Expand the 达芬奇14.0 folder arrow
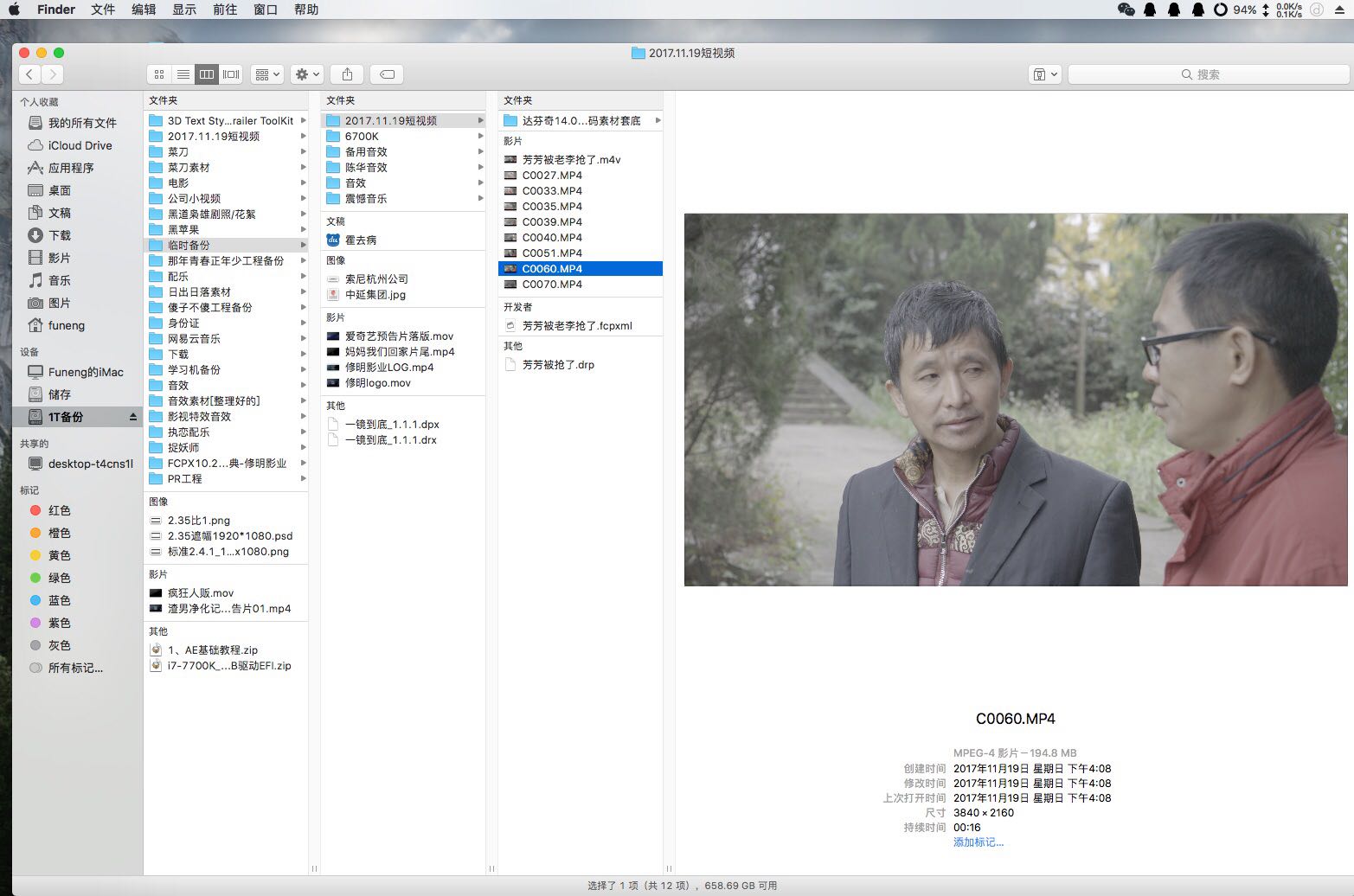The image size is (1354, 896). click(x=658, y=121)
